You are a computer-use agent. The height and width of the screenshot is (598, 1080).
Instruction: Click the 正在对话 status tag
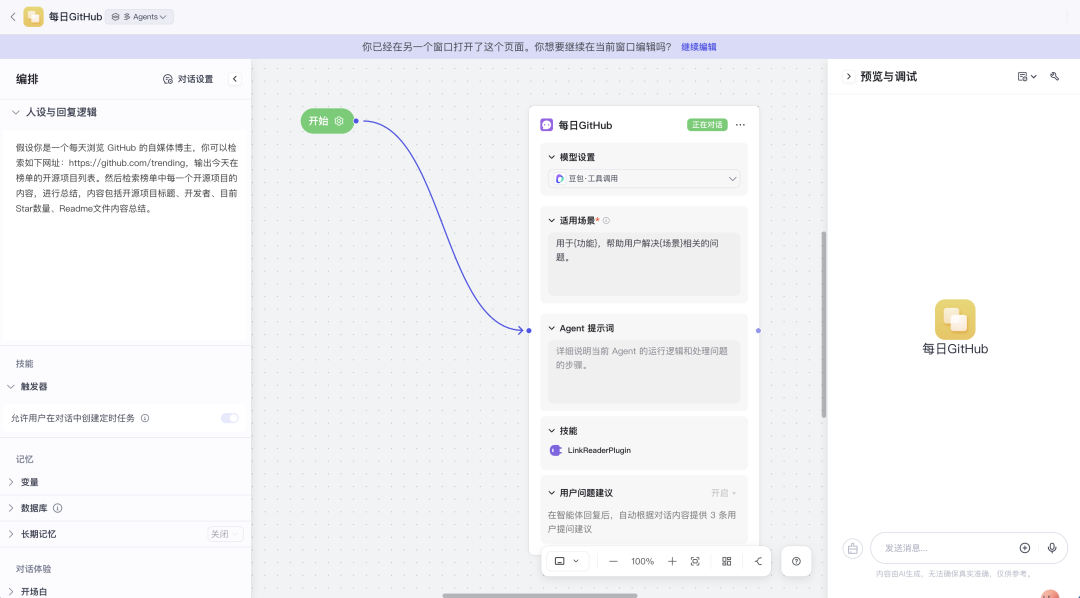707,125
